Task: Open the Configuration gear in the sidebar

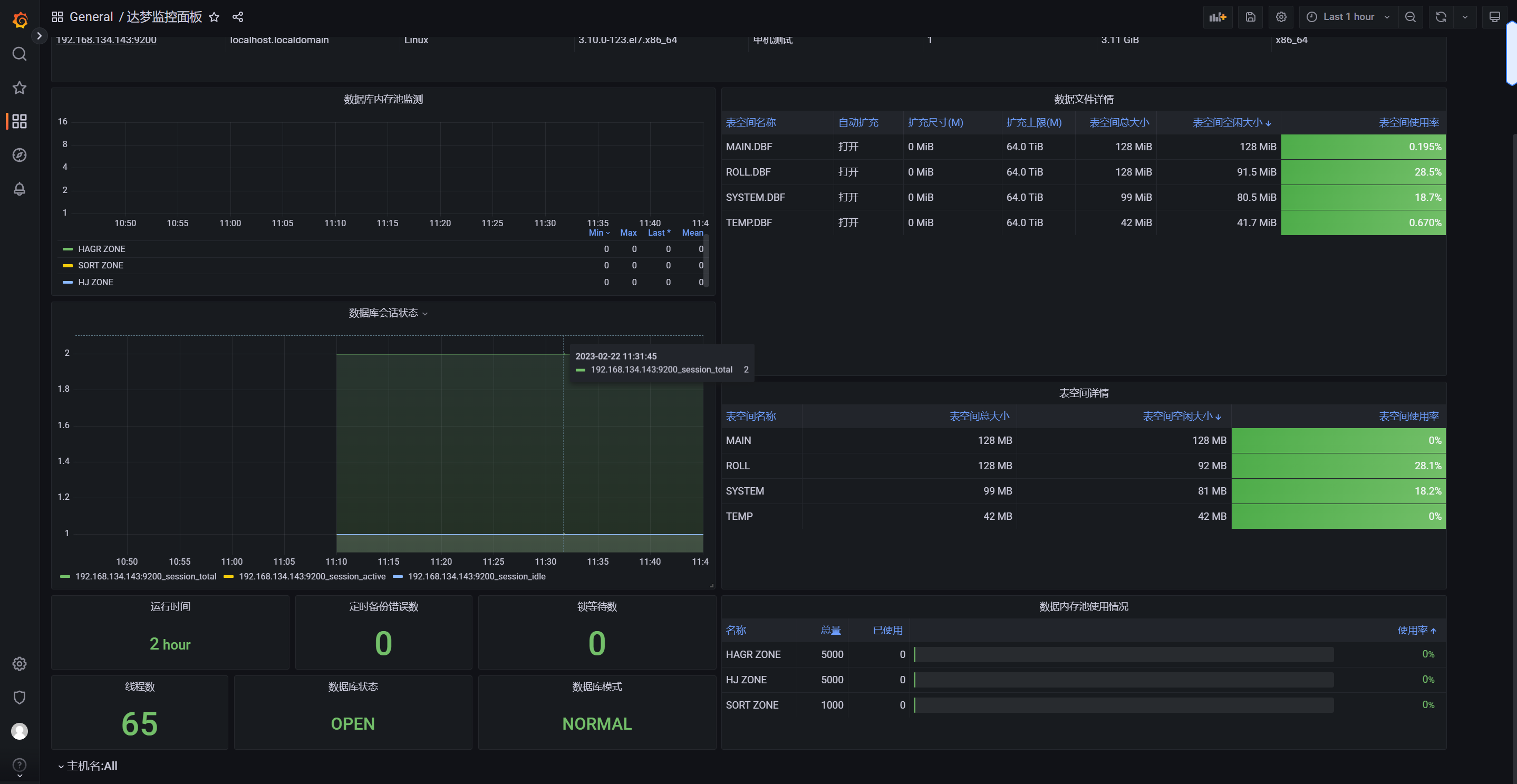Action: pyautogui.click(x=20, y=664)
